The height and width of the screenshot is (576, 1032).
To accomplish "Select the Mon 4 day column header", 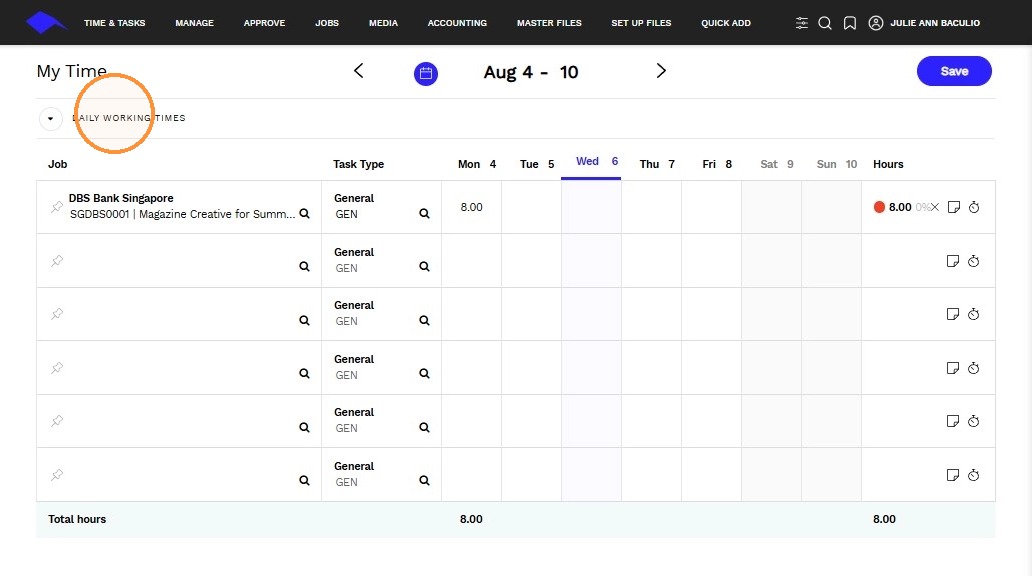I will [477, 164].
